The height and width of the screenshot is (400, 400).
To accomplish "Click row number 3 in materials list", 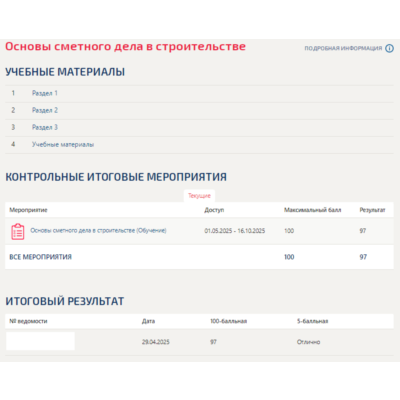I will click(x=13, y=127).
